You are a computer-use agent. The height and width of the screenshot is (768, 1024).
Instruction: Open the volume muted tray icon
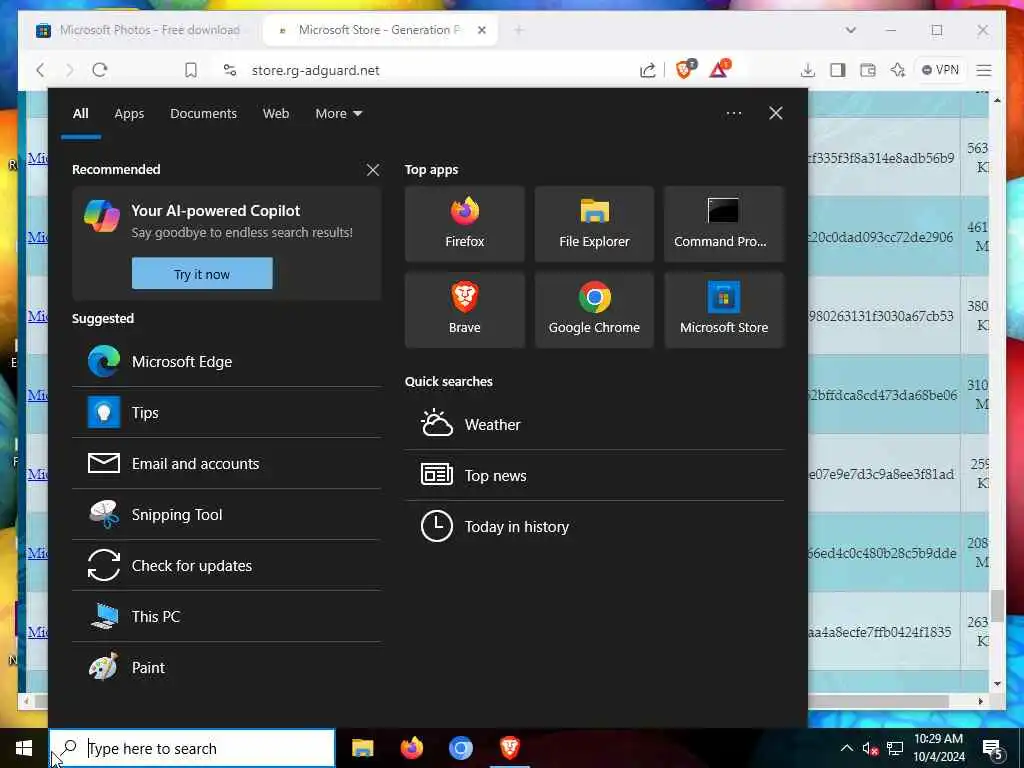coord(870,748)
